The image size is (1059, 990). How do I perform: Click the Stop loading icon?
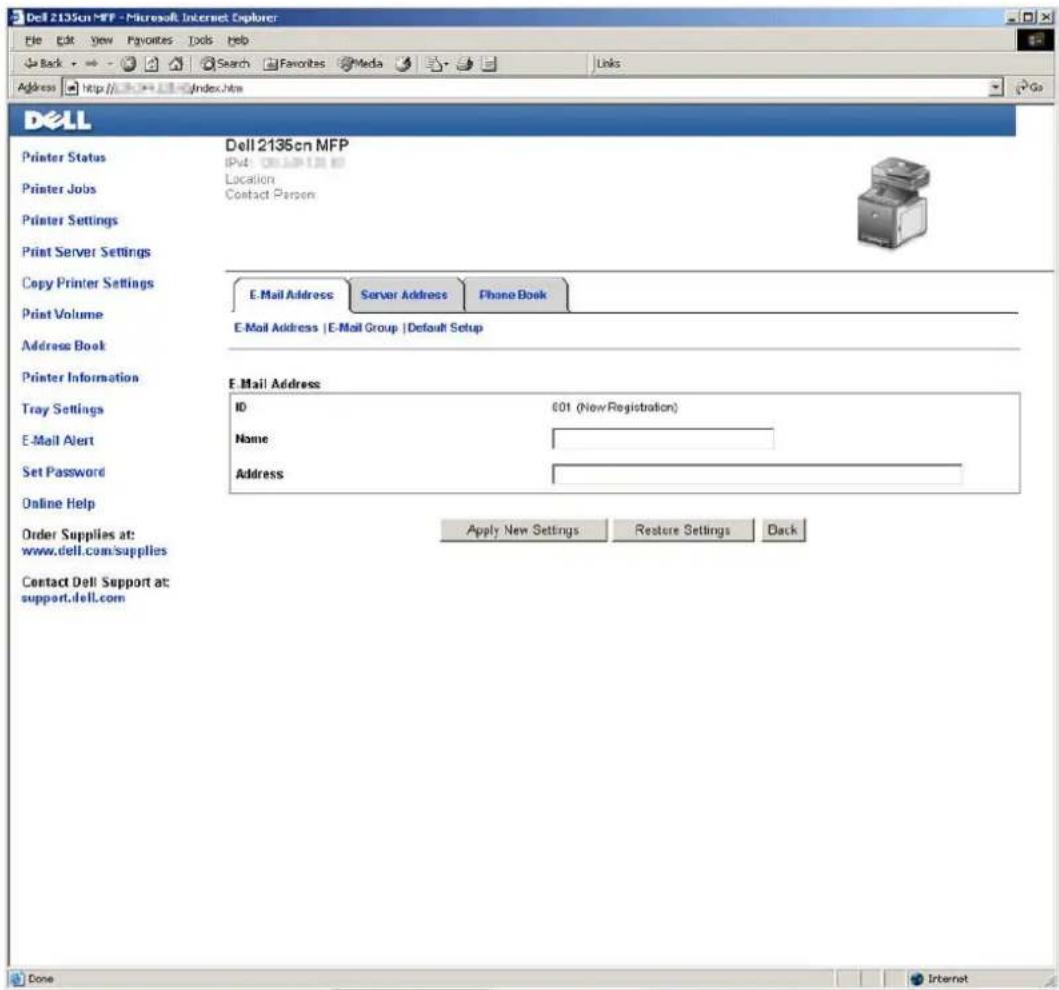(128, 64)
